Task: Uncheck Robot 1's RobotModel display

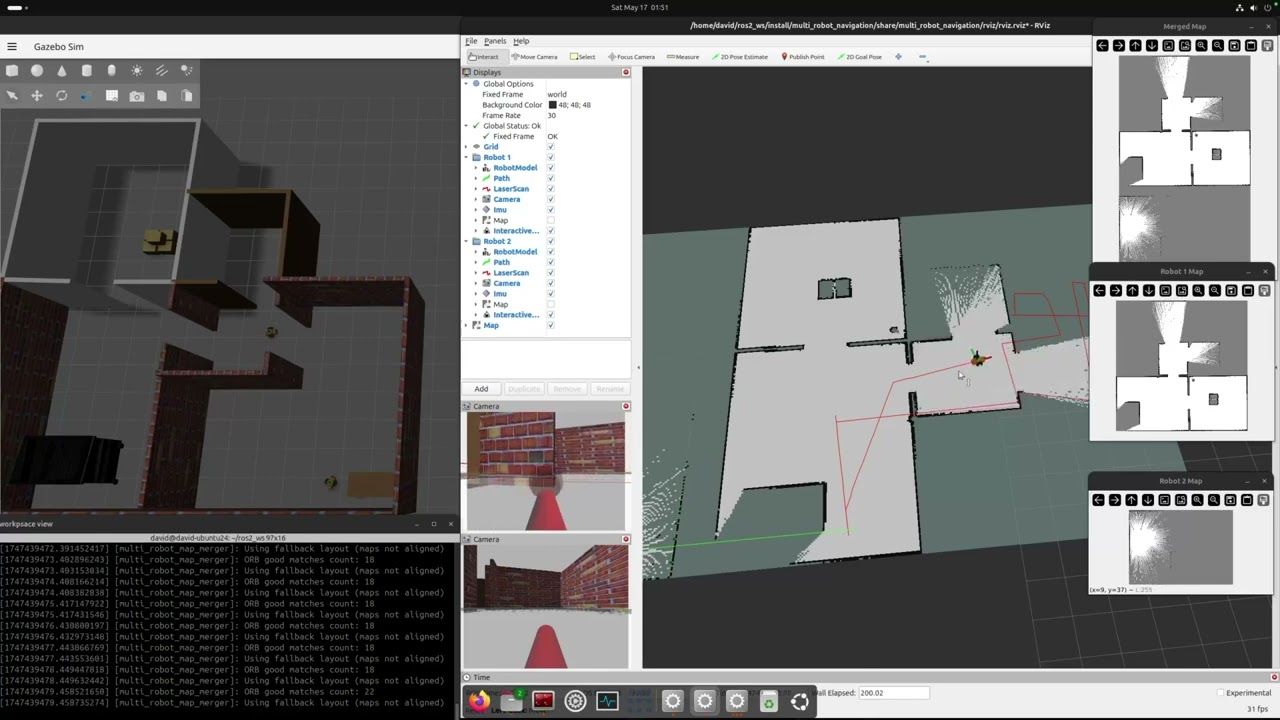Action: pyautogui.click(x=550, y=168)
